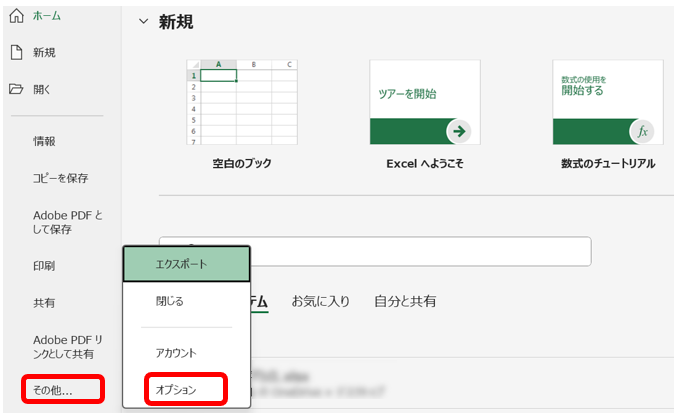Viewport: 677px width, 413px height.
Task: Open the ホーム page
Action: [x=47, y=16]
